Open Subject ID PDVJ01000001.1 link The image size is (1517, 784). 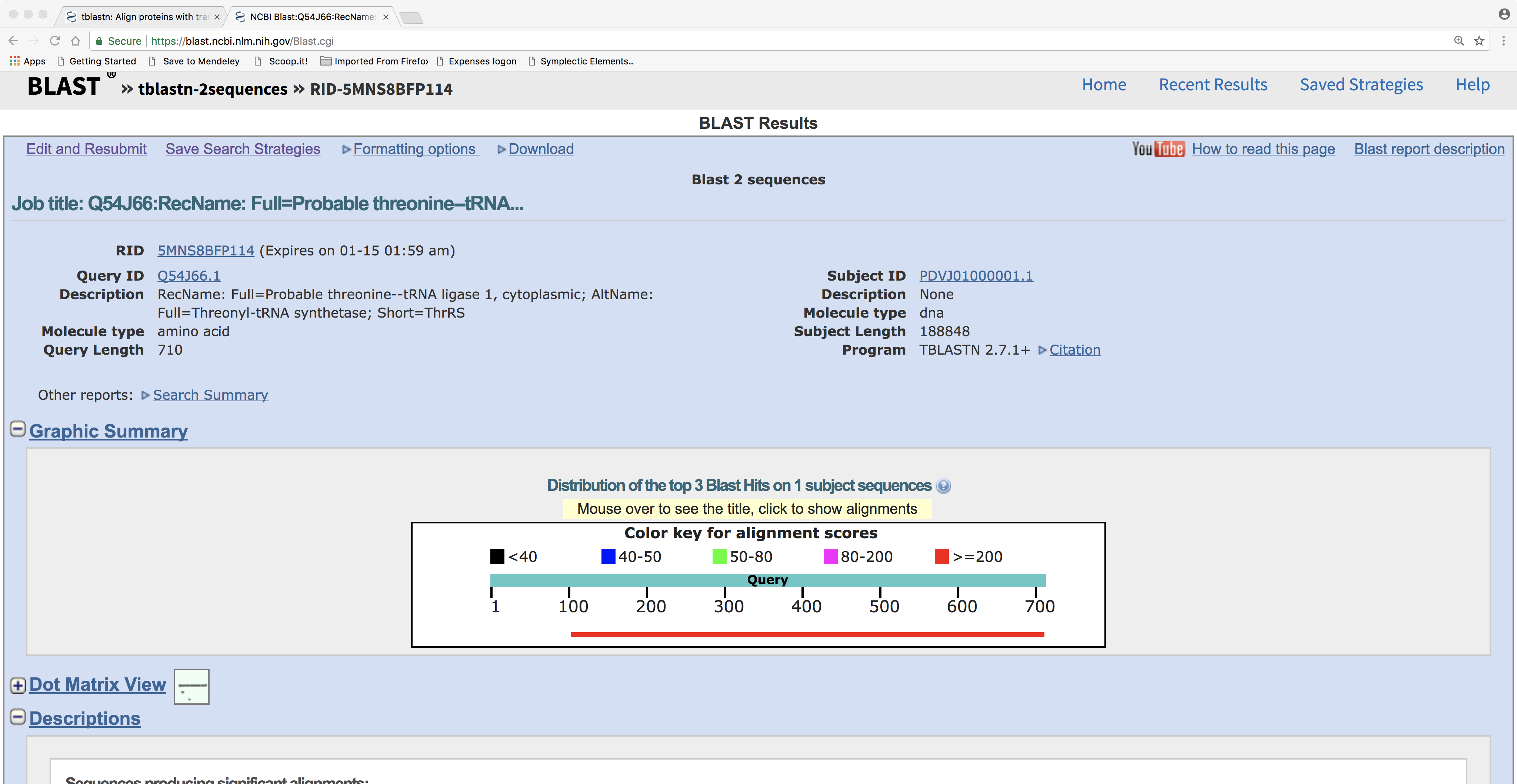[x=976, y=275]
